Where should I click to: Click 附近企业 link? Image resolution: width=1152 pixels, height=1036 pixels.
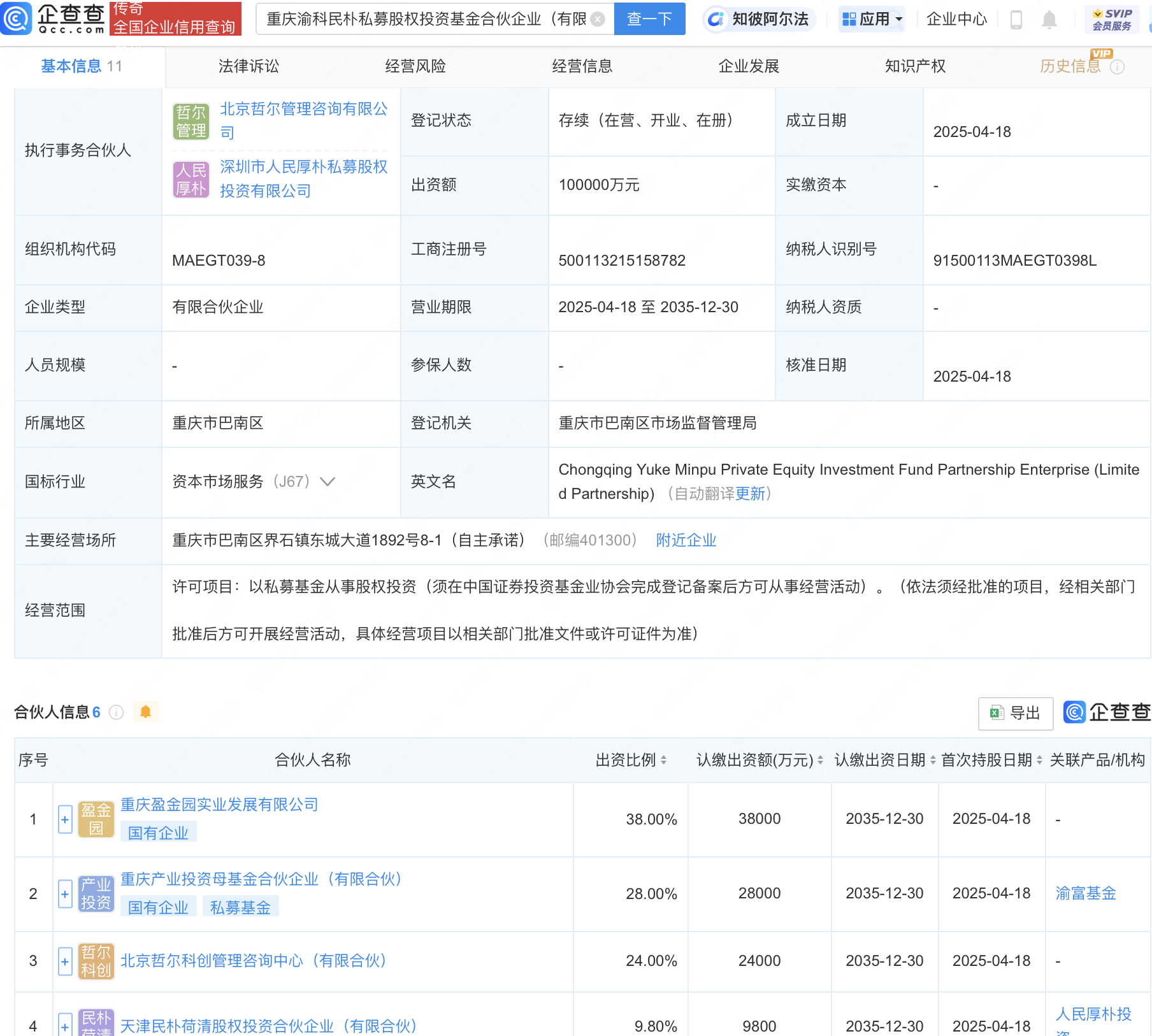(x=686, y=540)
